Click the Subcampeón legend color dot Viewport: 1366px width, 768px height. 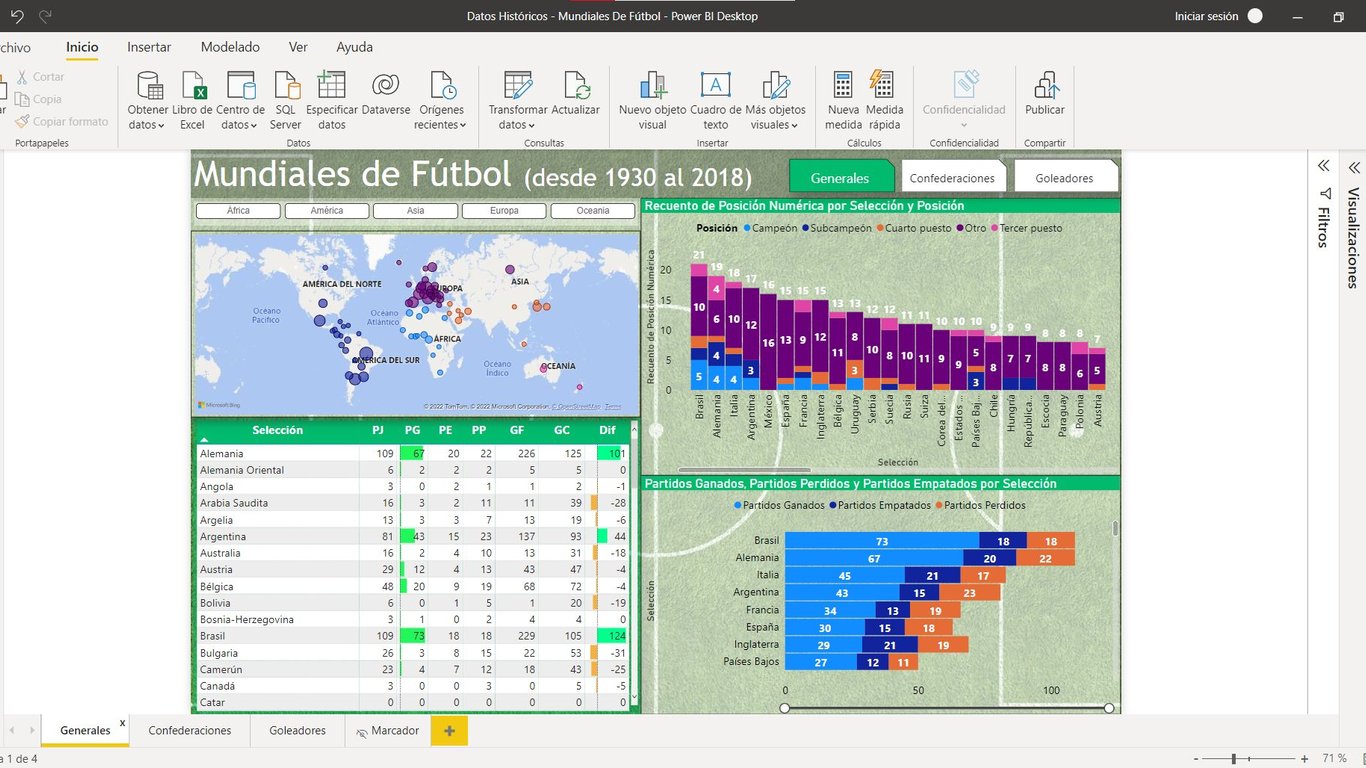coord(806,228)
